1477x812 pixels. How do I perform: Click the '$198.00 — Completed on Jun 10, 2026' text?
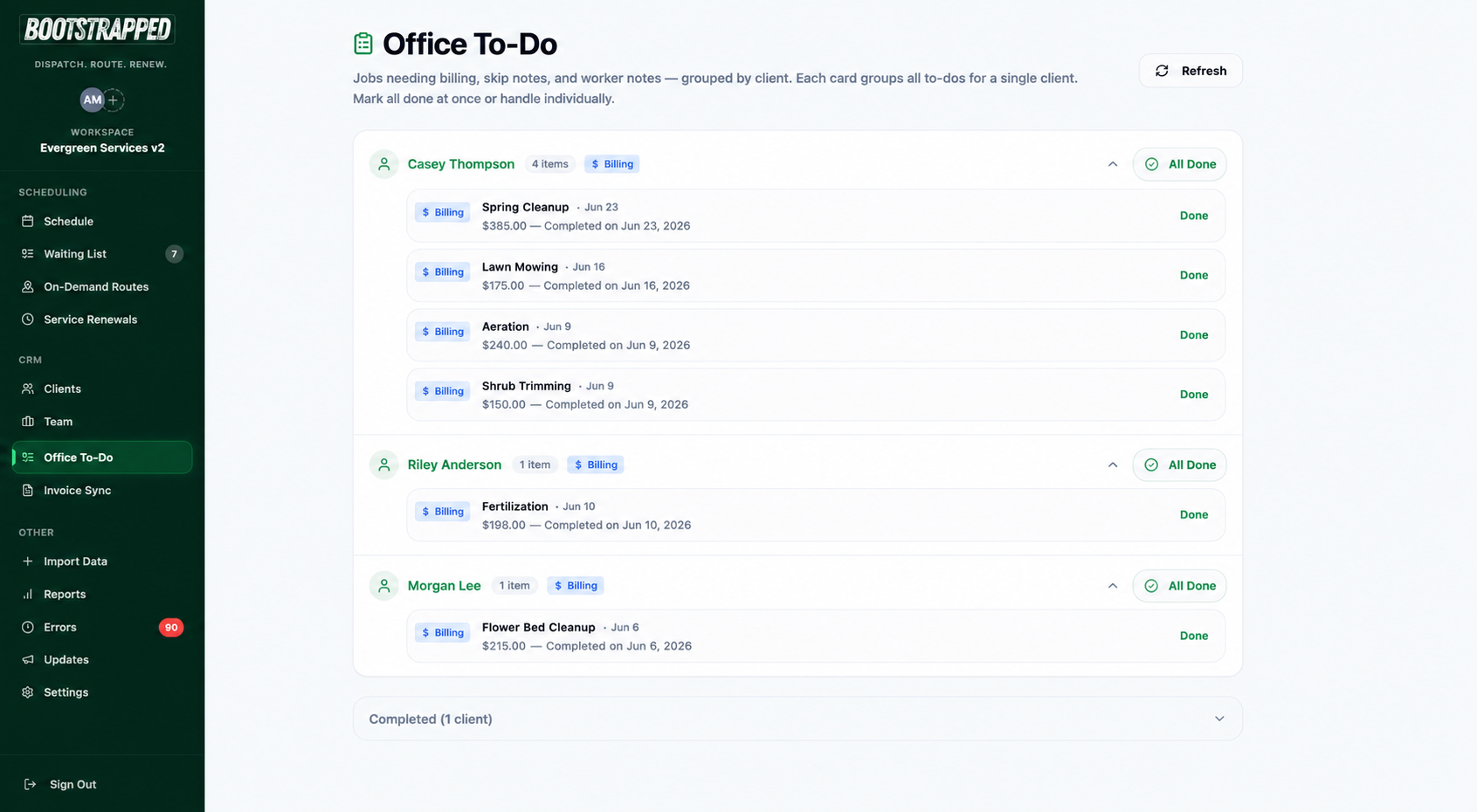[586, 526]
